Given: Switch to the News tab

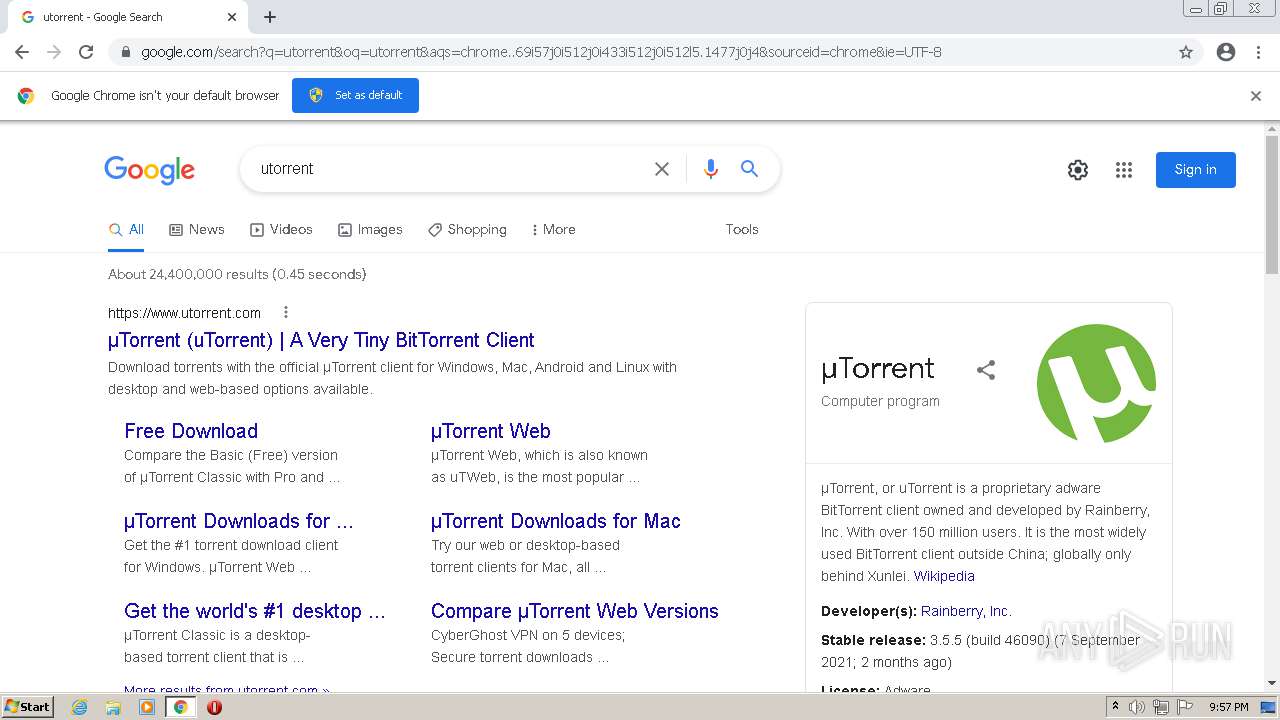Looking at the screenshot, I should pos(197,230).
